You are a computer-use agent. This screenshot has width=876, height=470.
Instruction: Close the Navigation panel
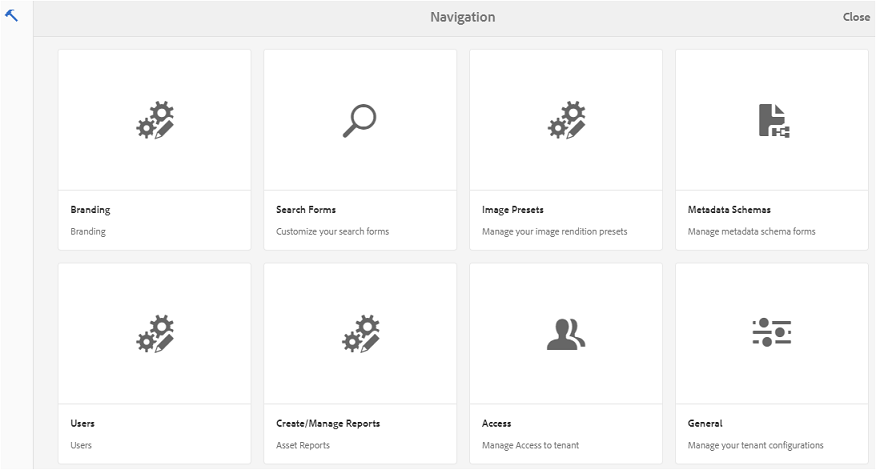(856, 17)
